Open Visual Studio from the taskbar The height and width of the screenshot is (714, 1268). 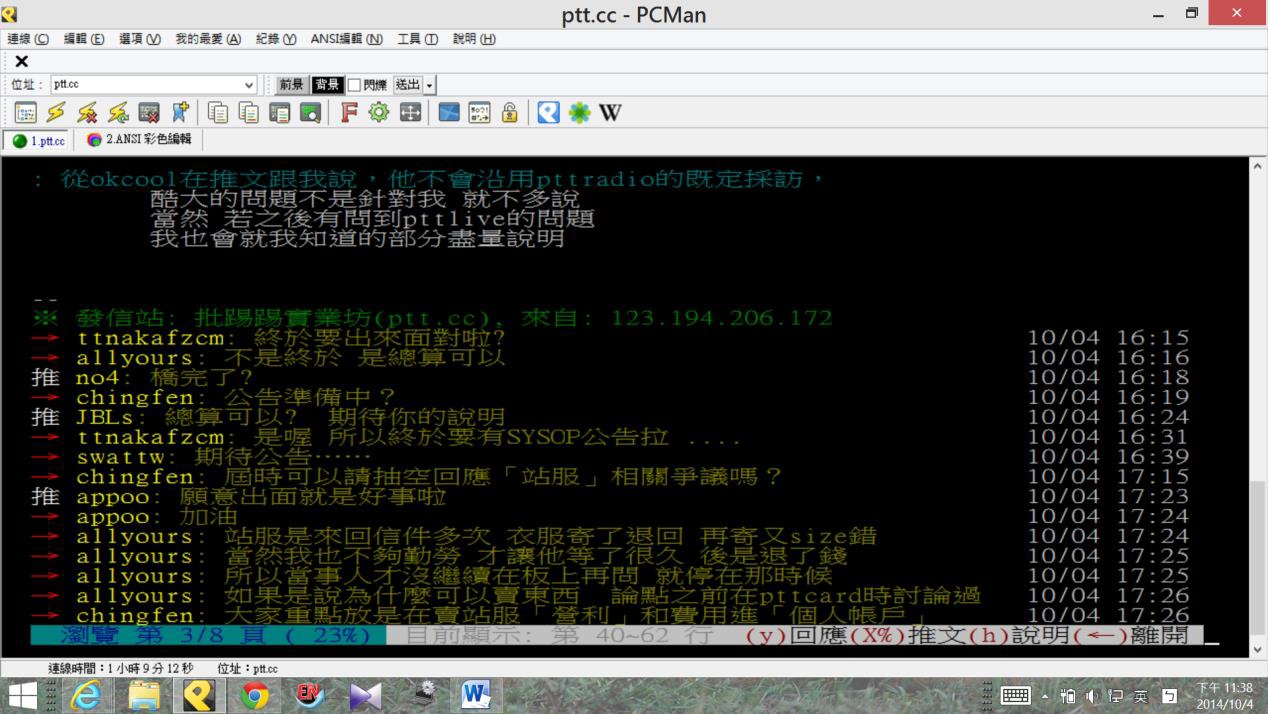tap(365, 695)
